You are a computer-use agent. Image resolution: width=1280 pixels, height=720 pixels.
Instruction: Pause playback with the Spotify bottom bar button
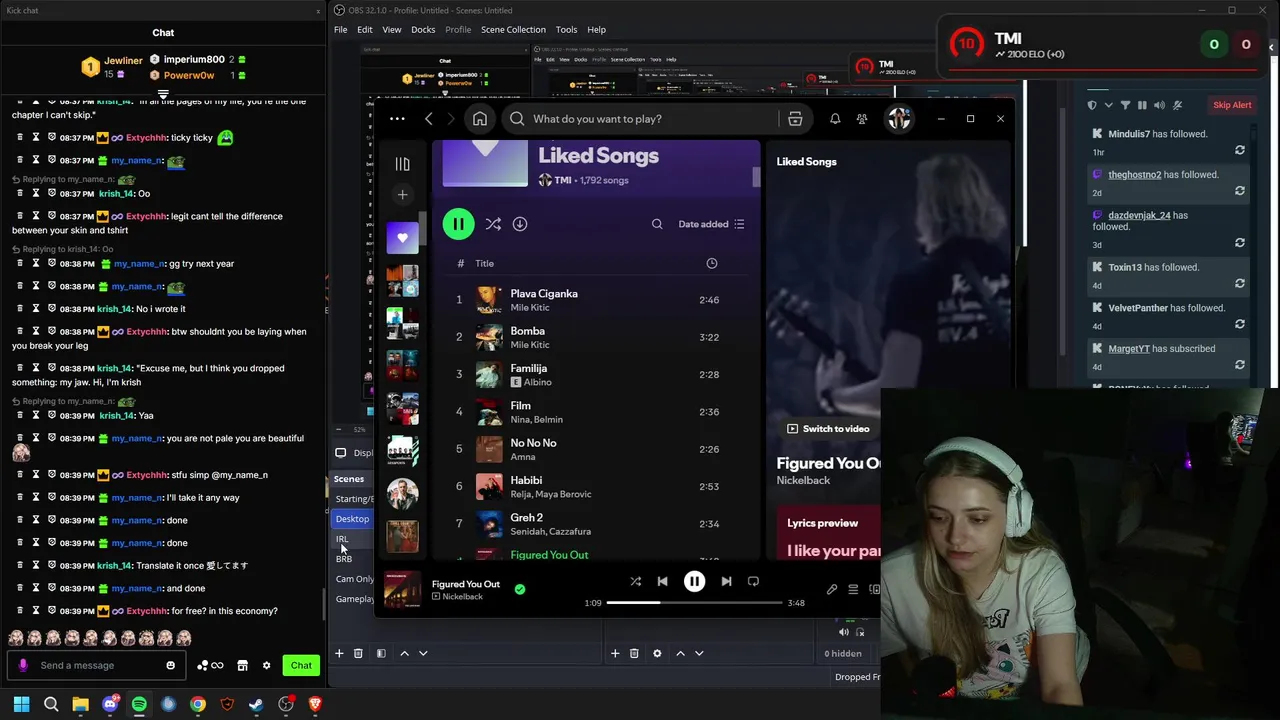[x=694, y=581]
